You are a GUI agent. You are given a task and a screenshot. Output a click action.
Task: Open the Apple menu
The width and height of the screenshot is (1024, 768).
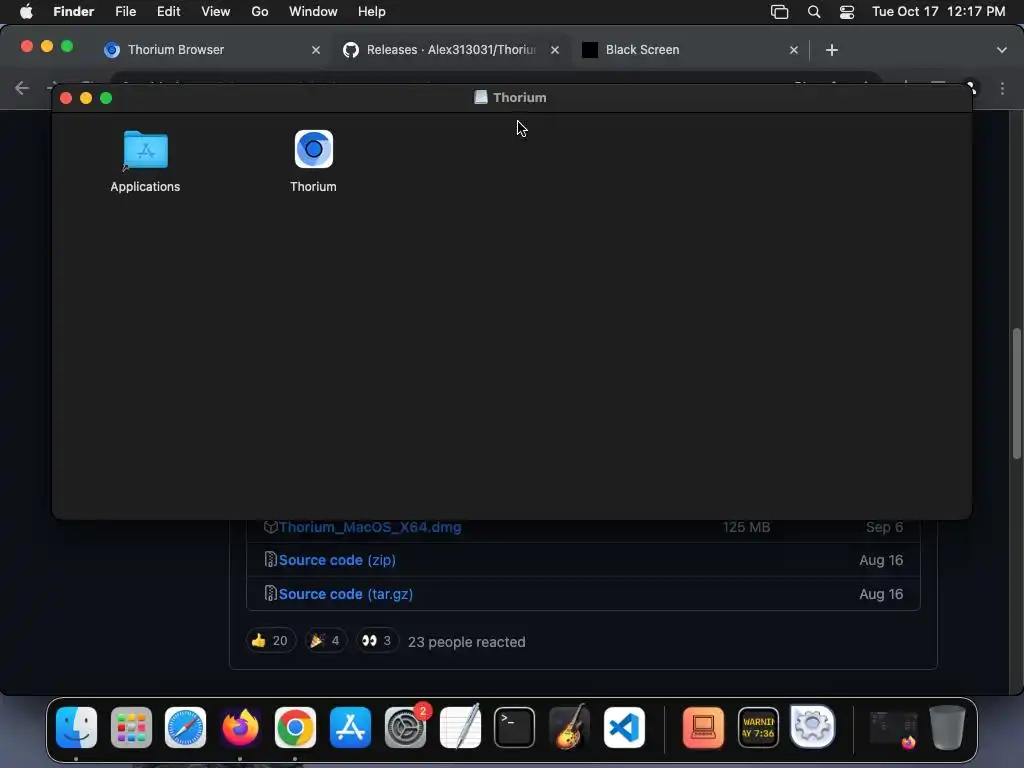tap(26, 12)
